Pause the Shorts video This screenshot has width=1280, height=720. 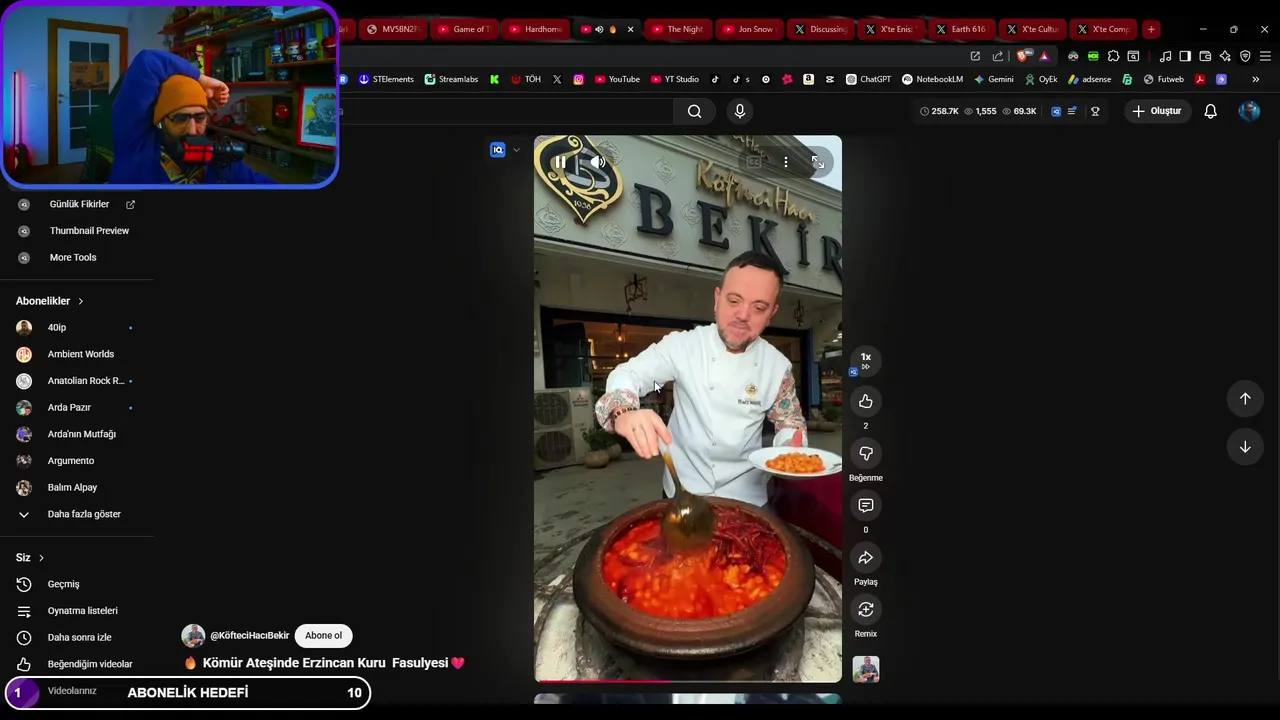(560, 162)
